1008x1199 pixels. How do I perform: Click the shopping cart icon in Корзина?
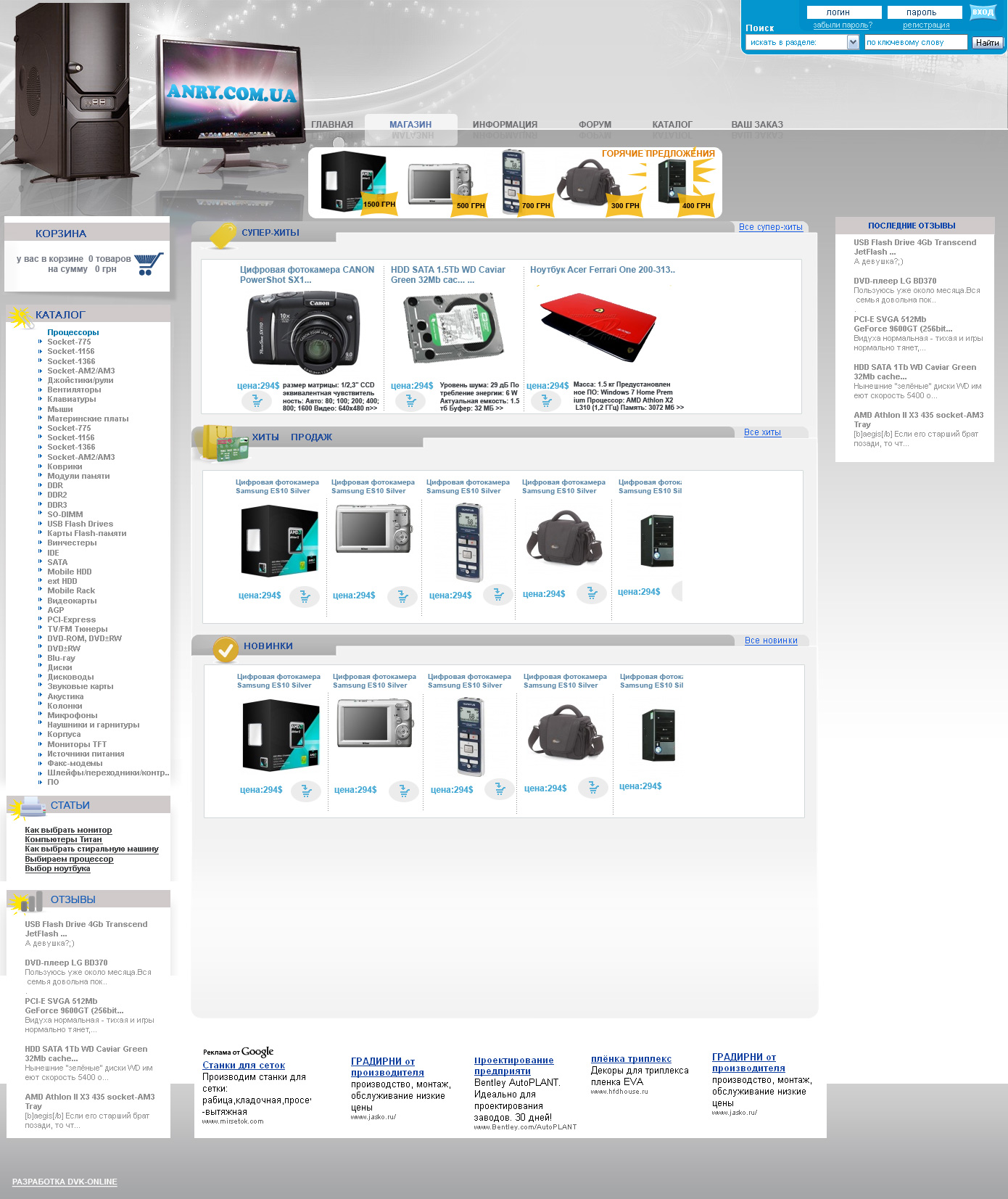149,263
